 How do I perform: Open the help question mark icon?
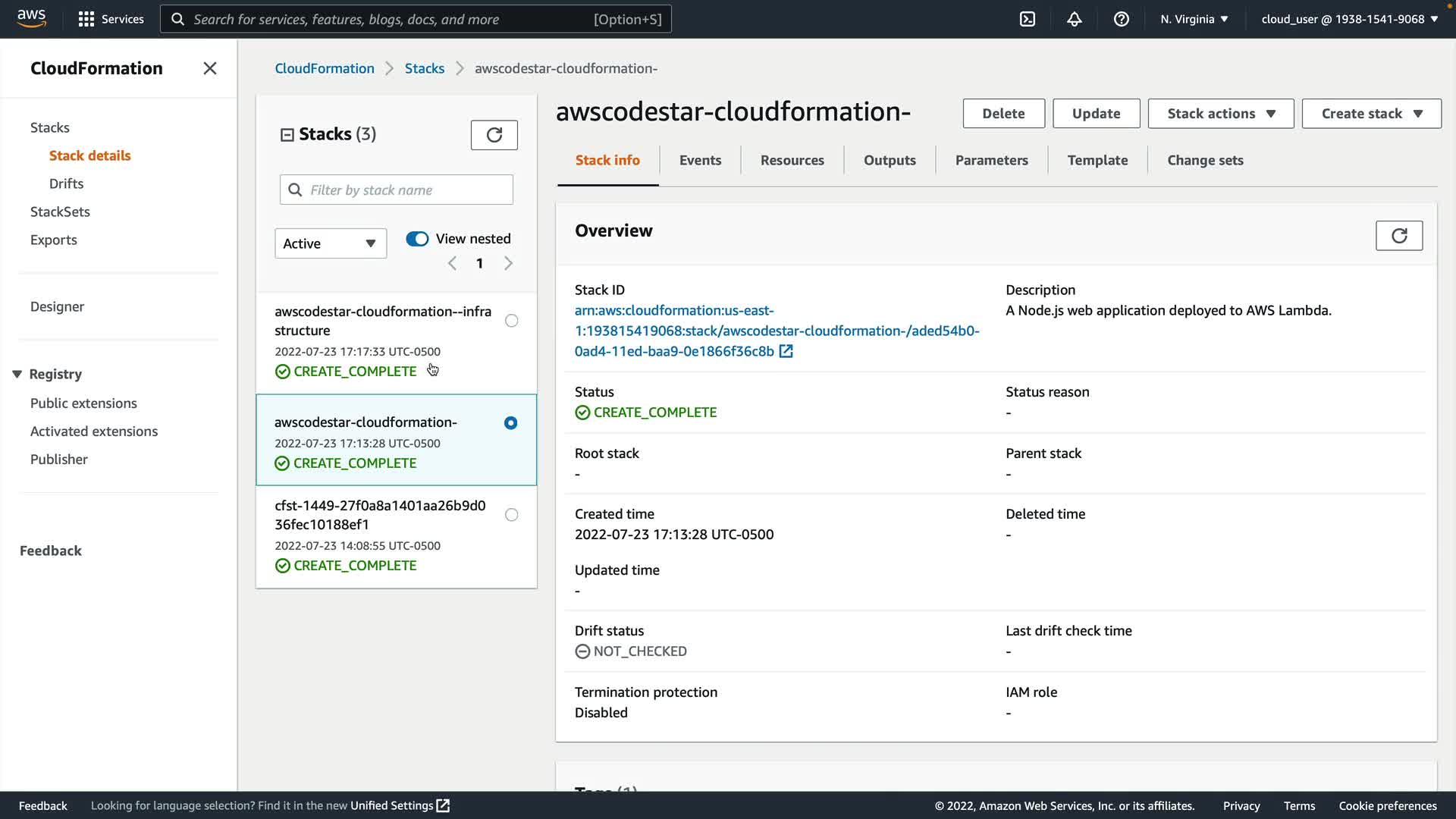(x=1121, y=19)
